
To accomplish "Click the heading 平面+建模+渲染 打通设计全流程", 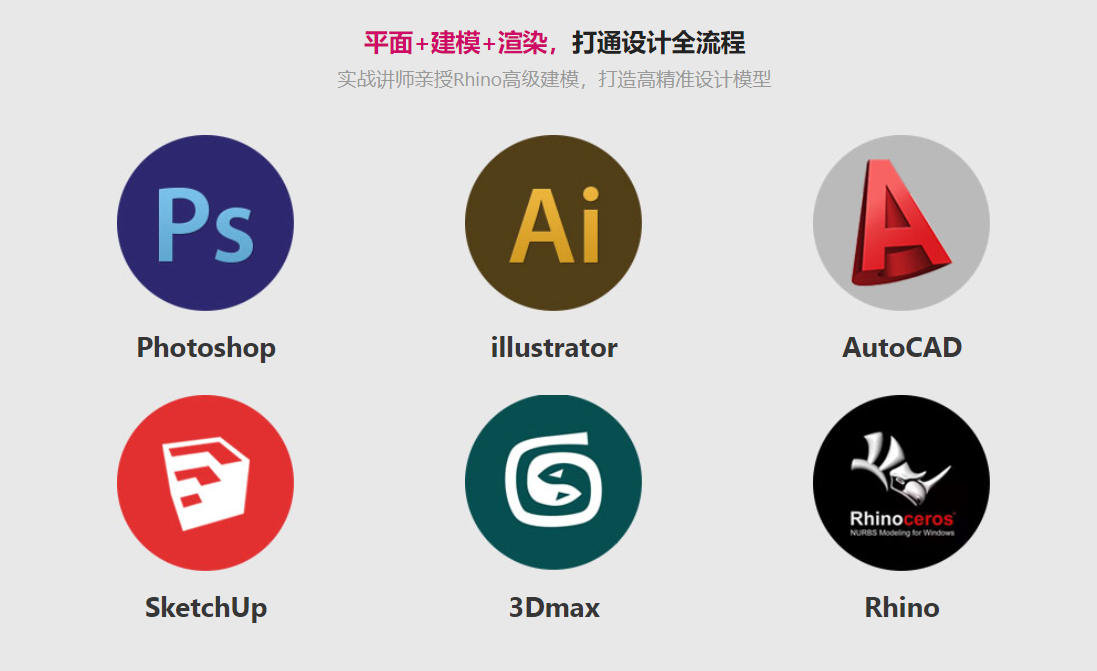I will point(554,43).
